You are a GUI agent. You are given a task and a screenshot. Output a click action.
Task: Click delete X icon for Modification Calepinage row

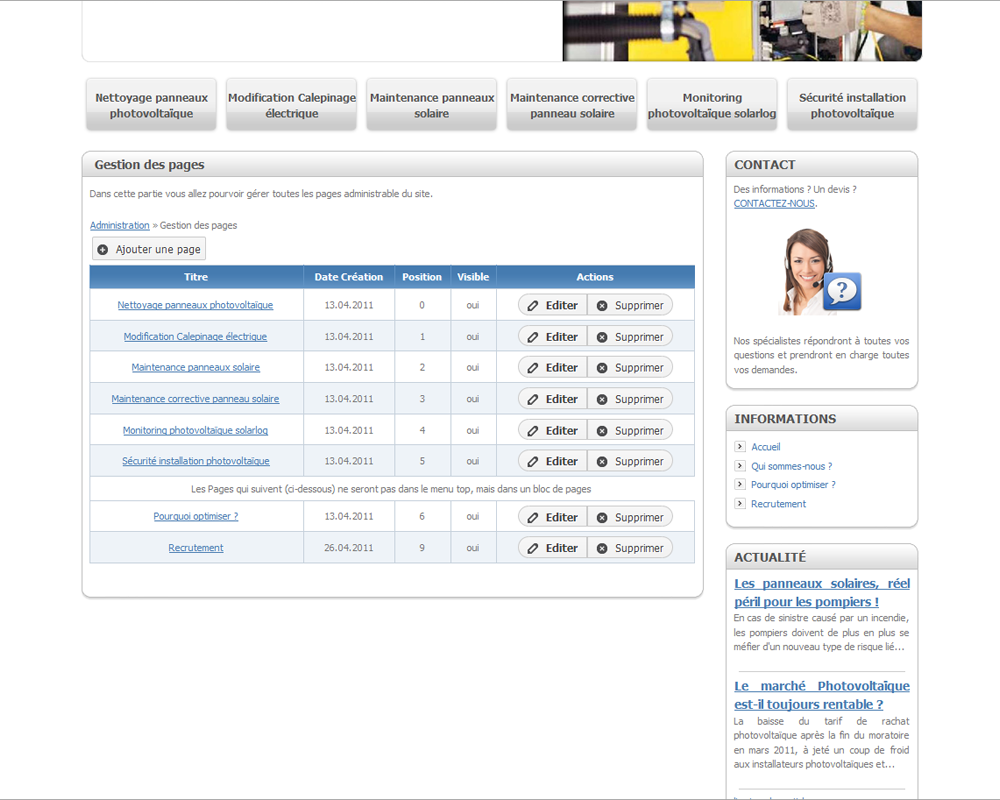[602, 337]
